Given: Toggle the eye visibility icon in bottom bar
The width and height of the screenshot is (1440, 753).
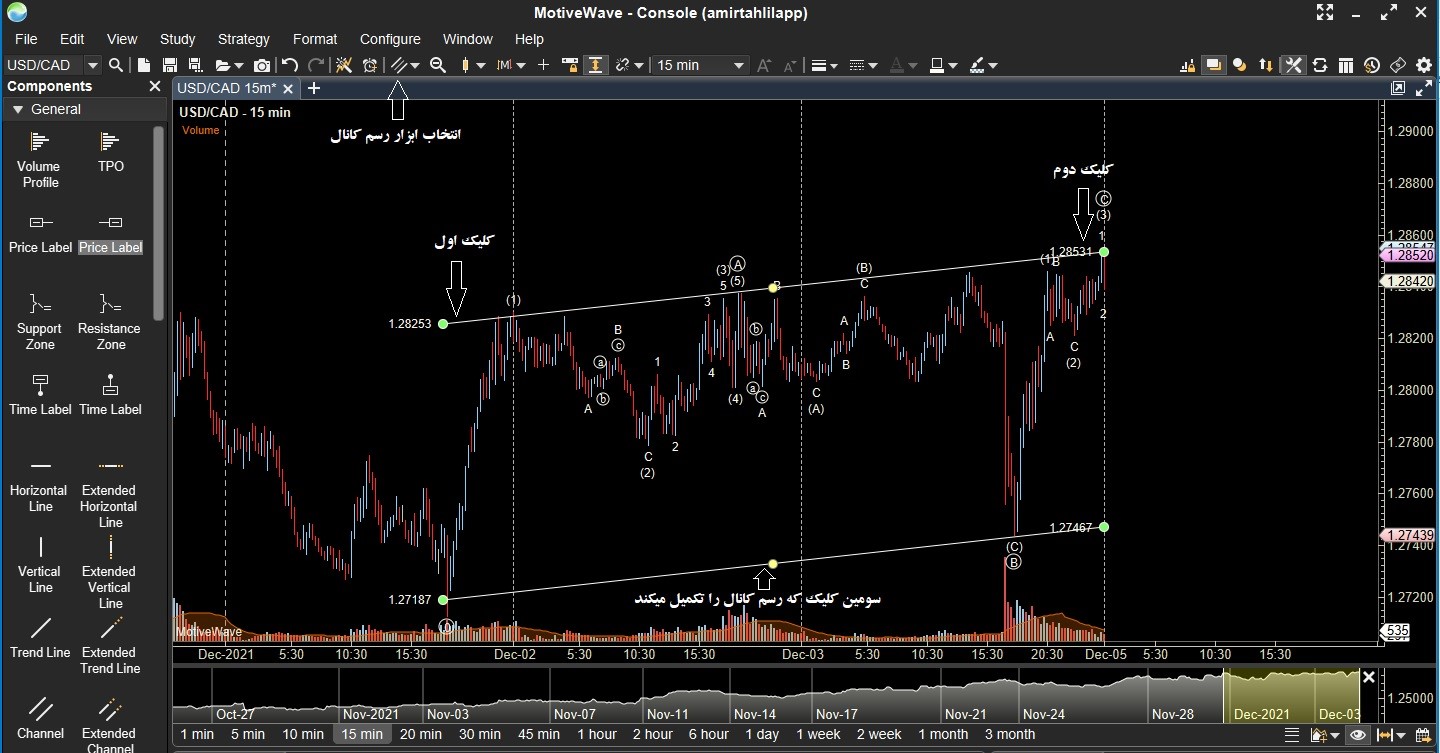Looking at the screenshot, I should click(1358, 735).
